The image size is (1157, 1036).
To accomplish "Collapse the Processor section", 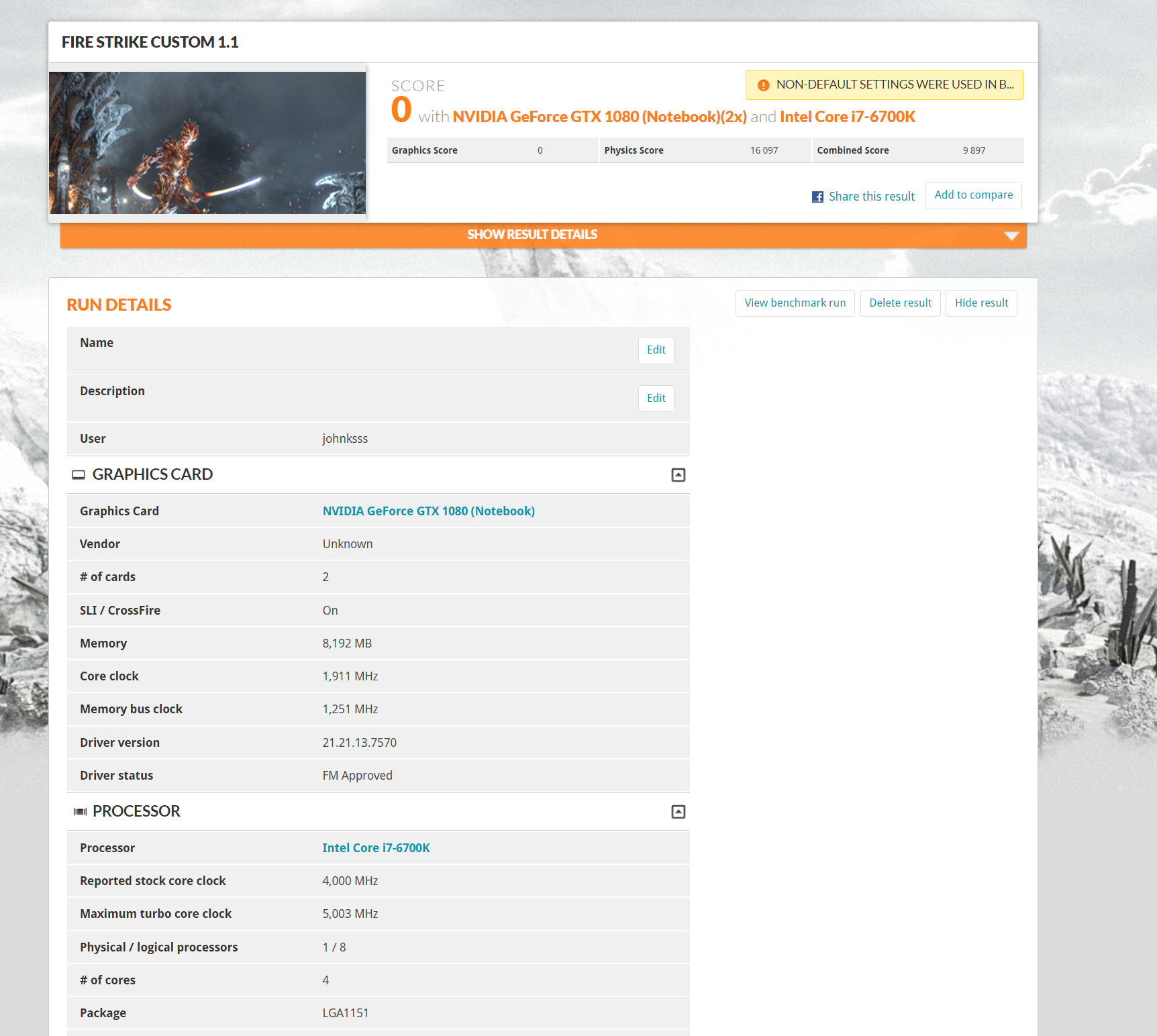I will coord(678,812).
